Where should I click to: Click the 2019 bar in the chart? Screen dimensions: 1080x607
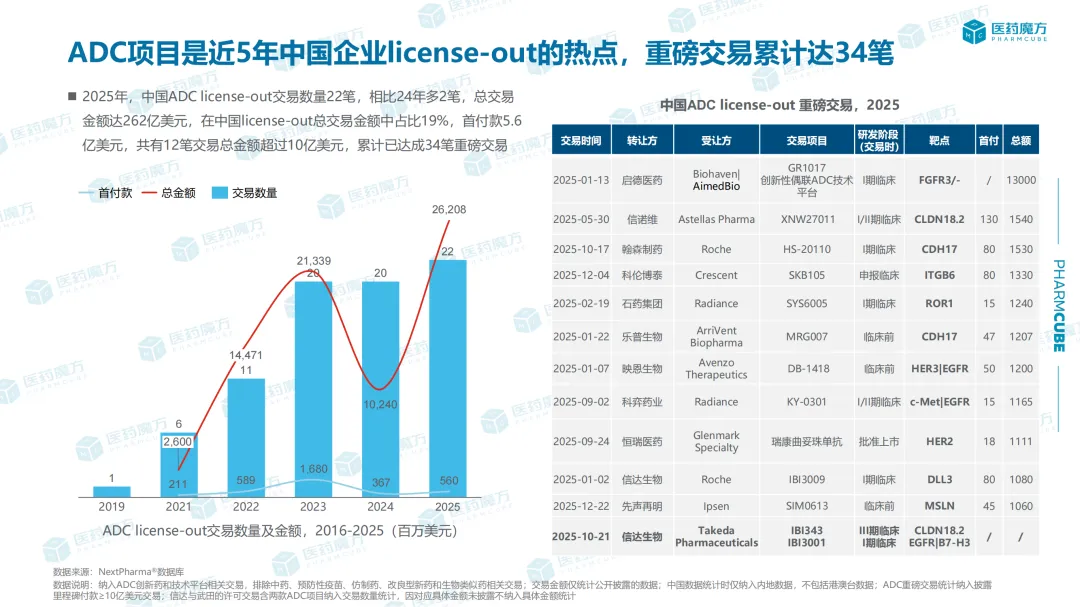click(x=112, y=492)
